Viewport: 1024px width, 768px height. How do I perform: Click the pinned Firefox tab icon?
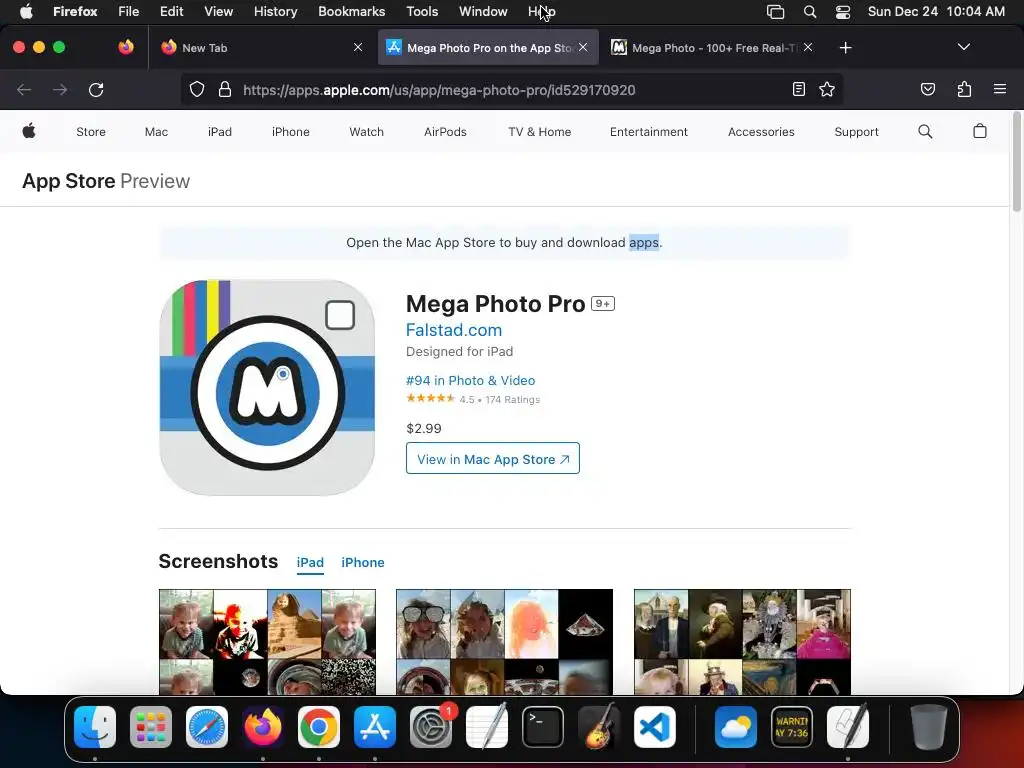click(x=126, y=47)
